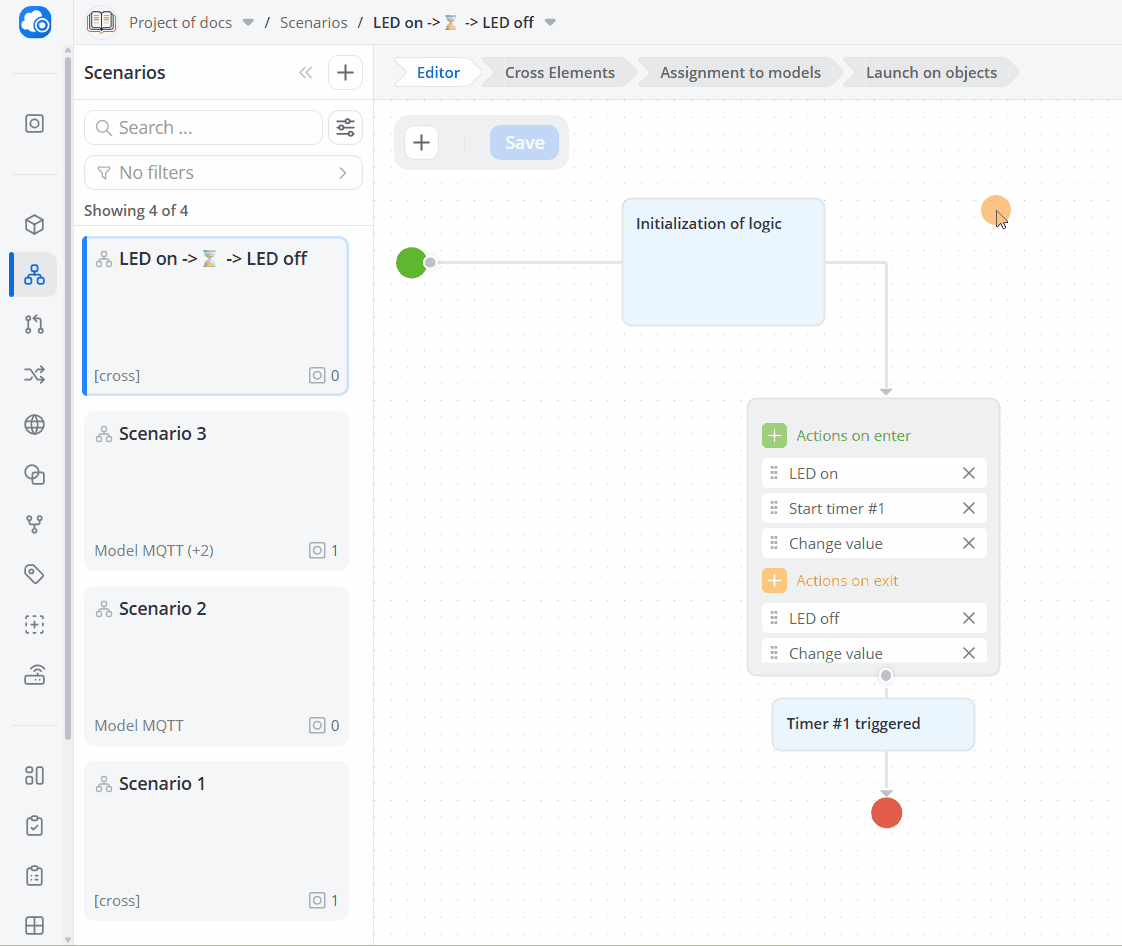
Task: Expand the No filters selector
Action: click(223, 172)
